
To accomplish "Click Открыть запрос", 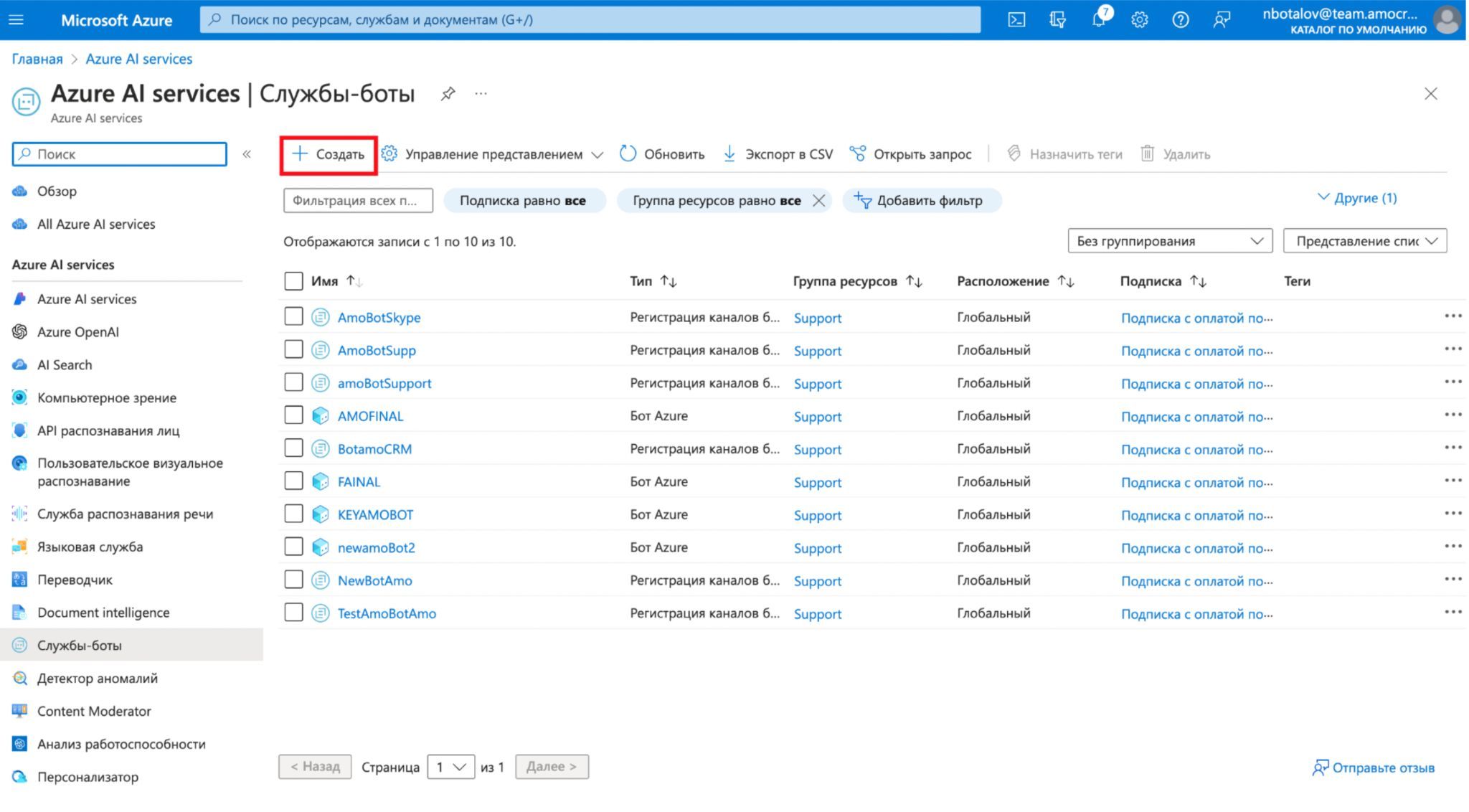I will point(910,154).
